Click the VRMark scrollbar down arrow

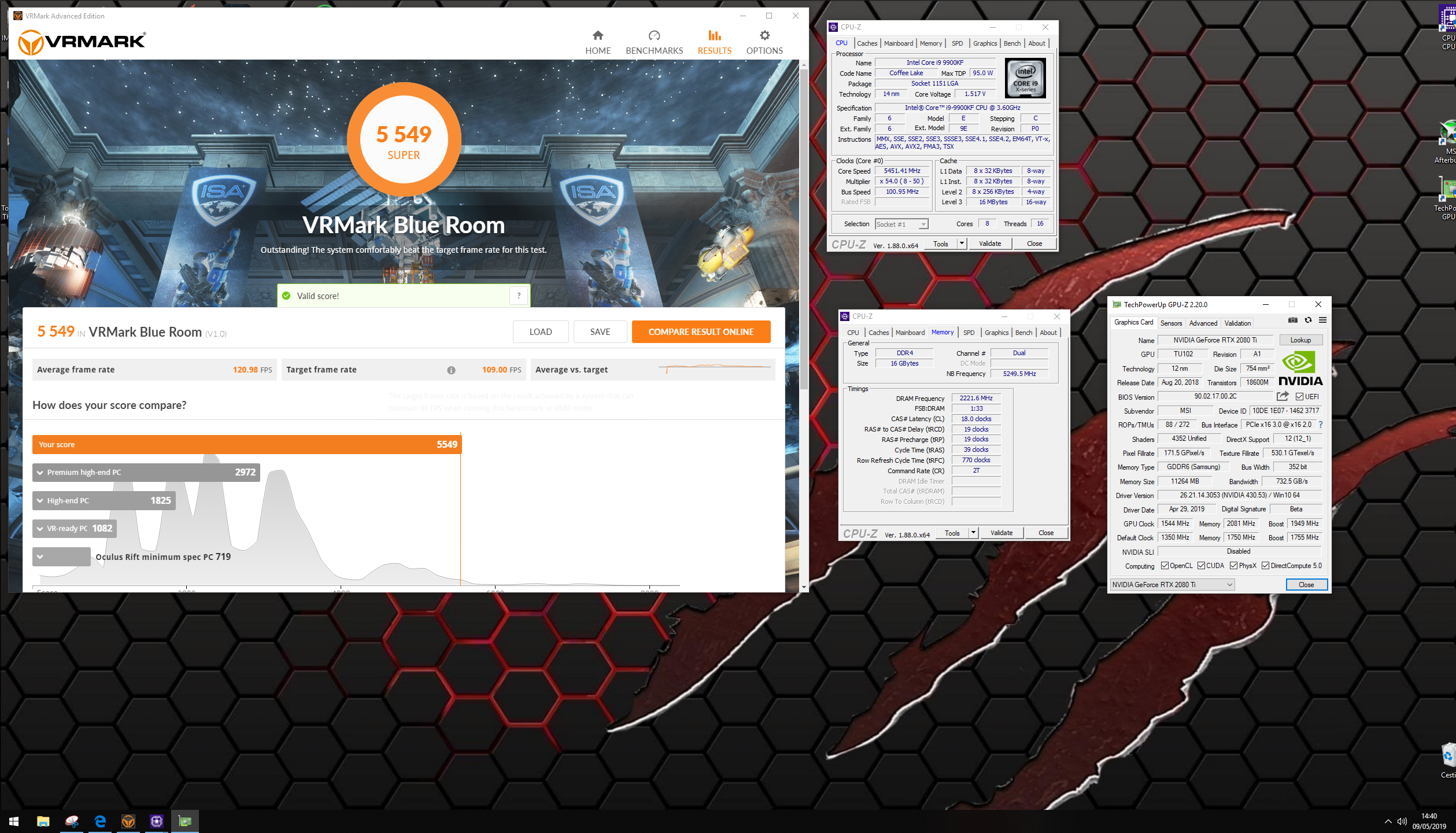coord(804,587)
